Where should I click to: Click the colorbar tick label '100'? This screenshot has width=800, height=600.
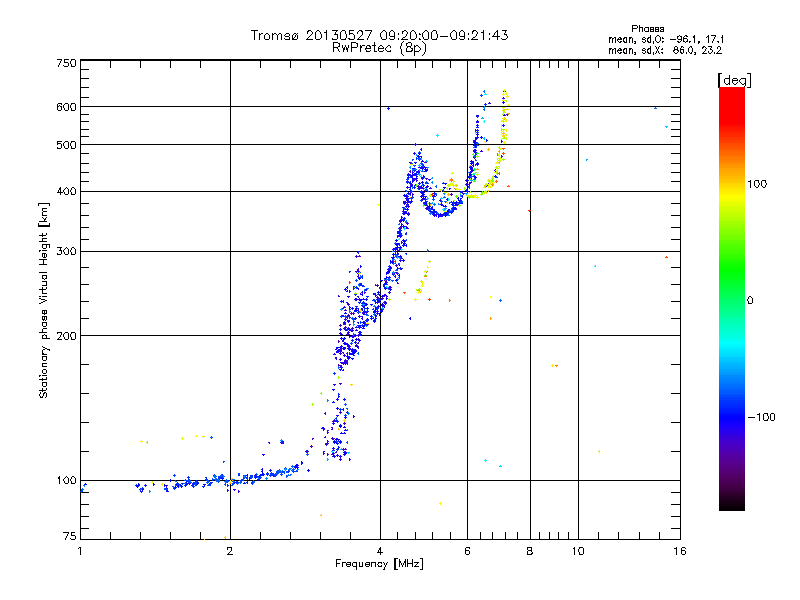(x=757, y=184)
